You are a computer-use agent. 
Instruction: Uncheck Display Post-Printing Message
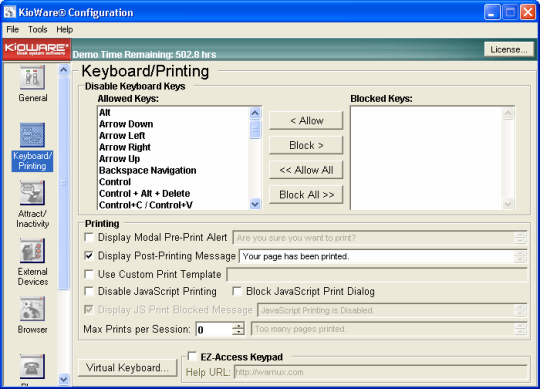pyautogui.click(x=89, y=256)
